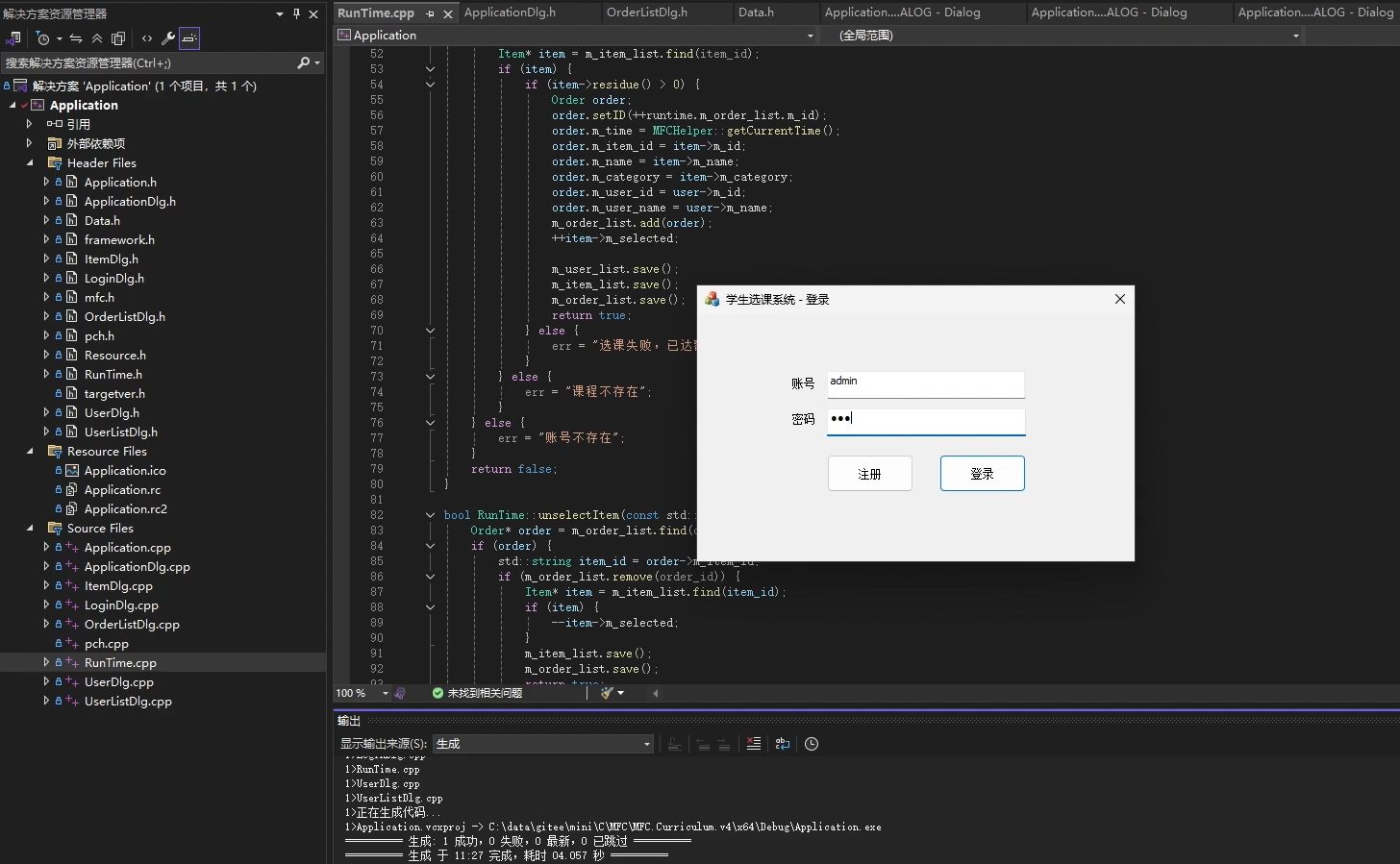Click the output timestamp clock icon
Image resolution: width=1400 pixels, height=864 pixels.
tap(812, 744)
